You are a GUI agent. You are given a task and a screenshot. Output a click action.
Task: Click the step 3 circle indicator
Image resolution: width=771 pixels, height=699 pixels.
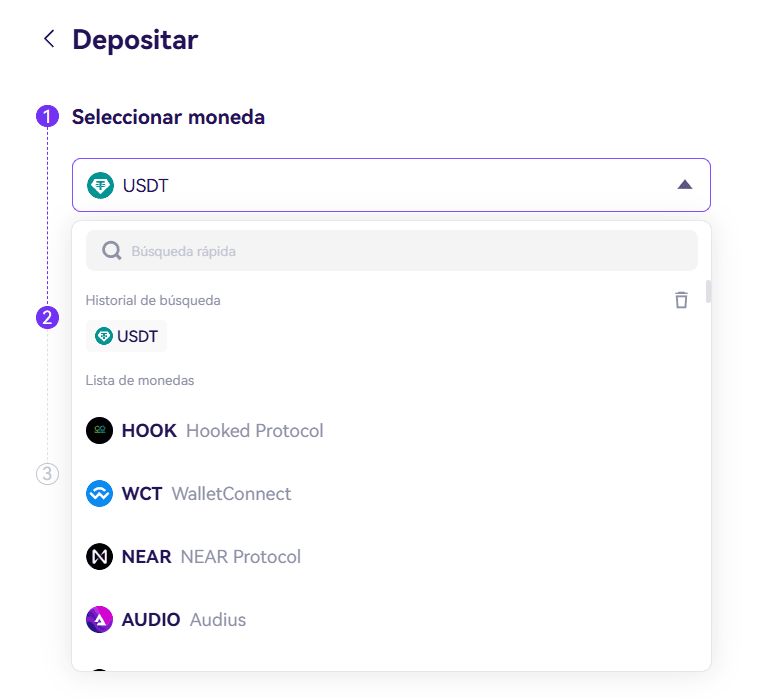click(x=47, y=474)
